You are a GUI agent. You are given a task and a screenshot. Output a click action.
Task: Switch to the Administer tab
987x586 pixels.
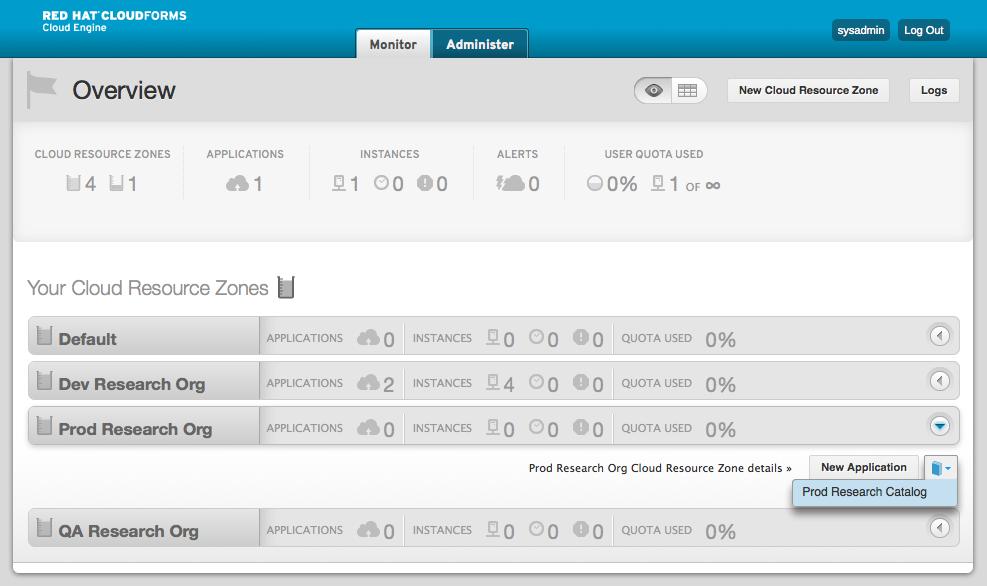480,45
